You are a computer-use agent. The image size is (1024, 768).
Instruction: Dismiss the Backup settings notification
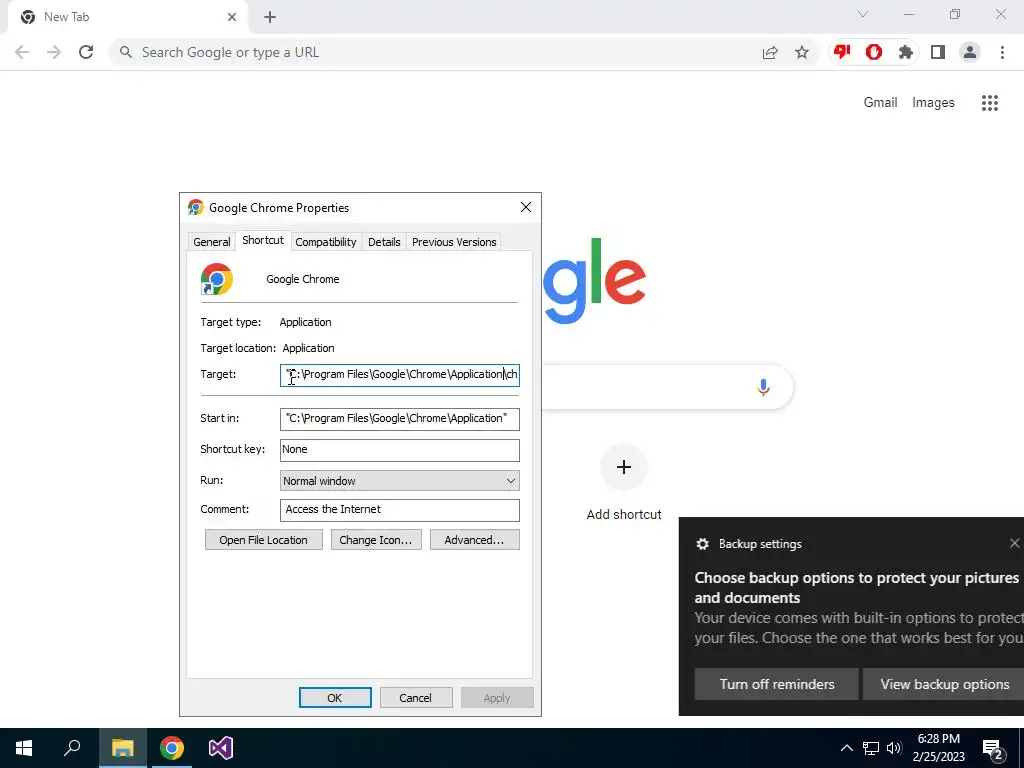1014,543
